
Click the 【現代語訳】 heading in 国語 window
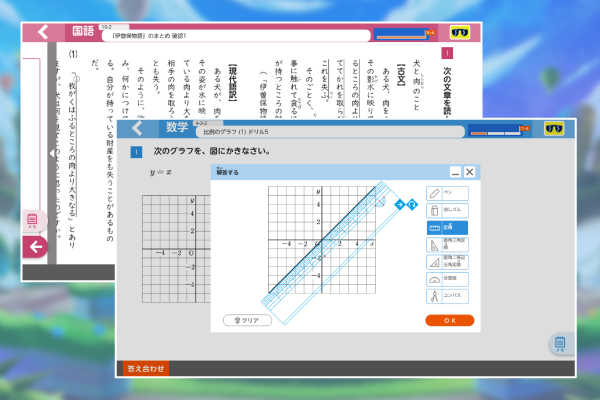232,83
